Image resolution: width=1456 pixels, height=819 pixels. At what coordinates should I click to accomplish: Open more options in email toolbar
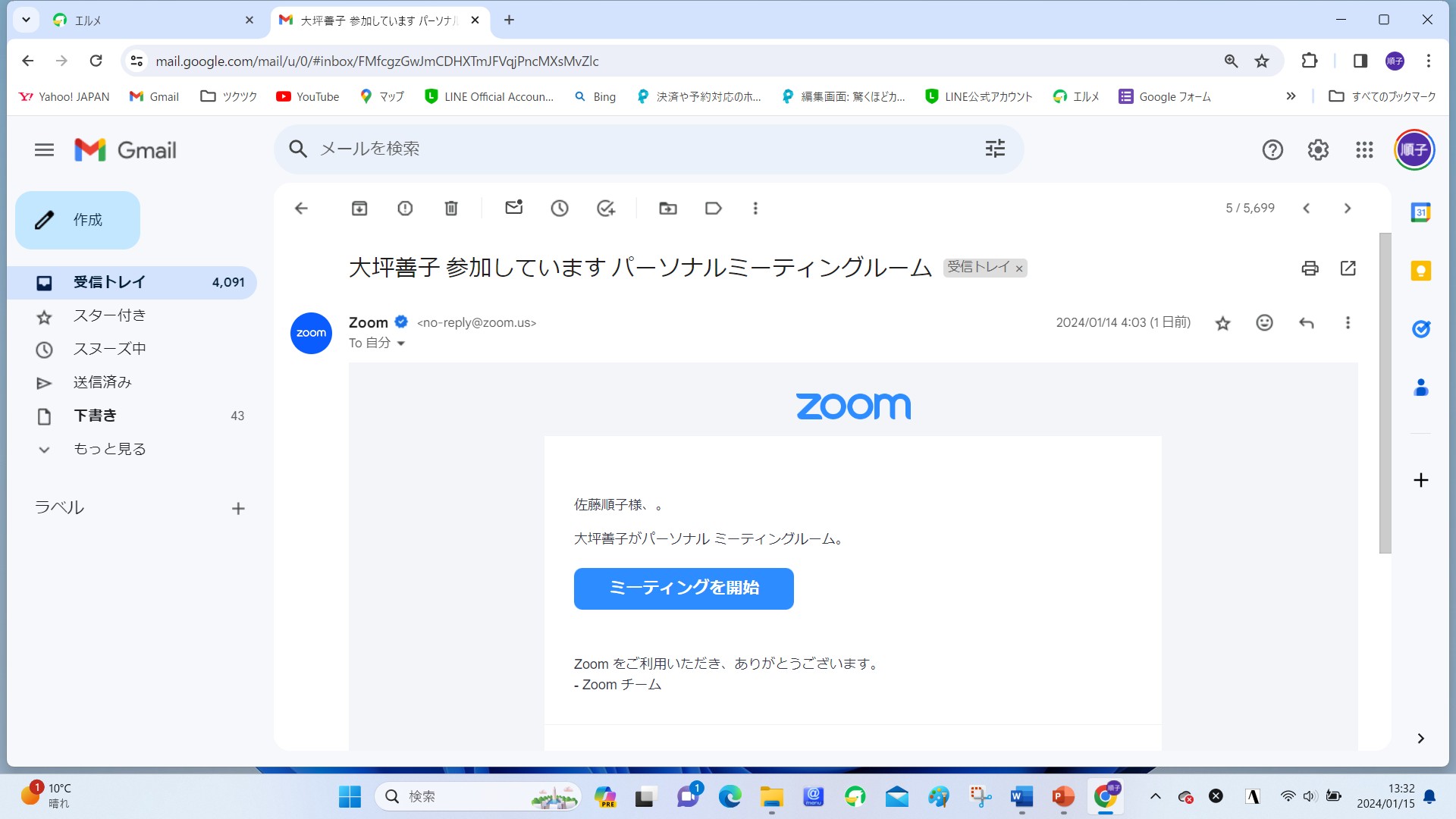click(755, 209)
